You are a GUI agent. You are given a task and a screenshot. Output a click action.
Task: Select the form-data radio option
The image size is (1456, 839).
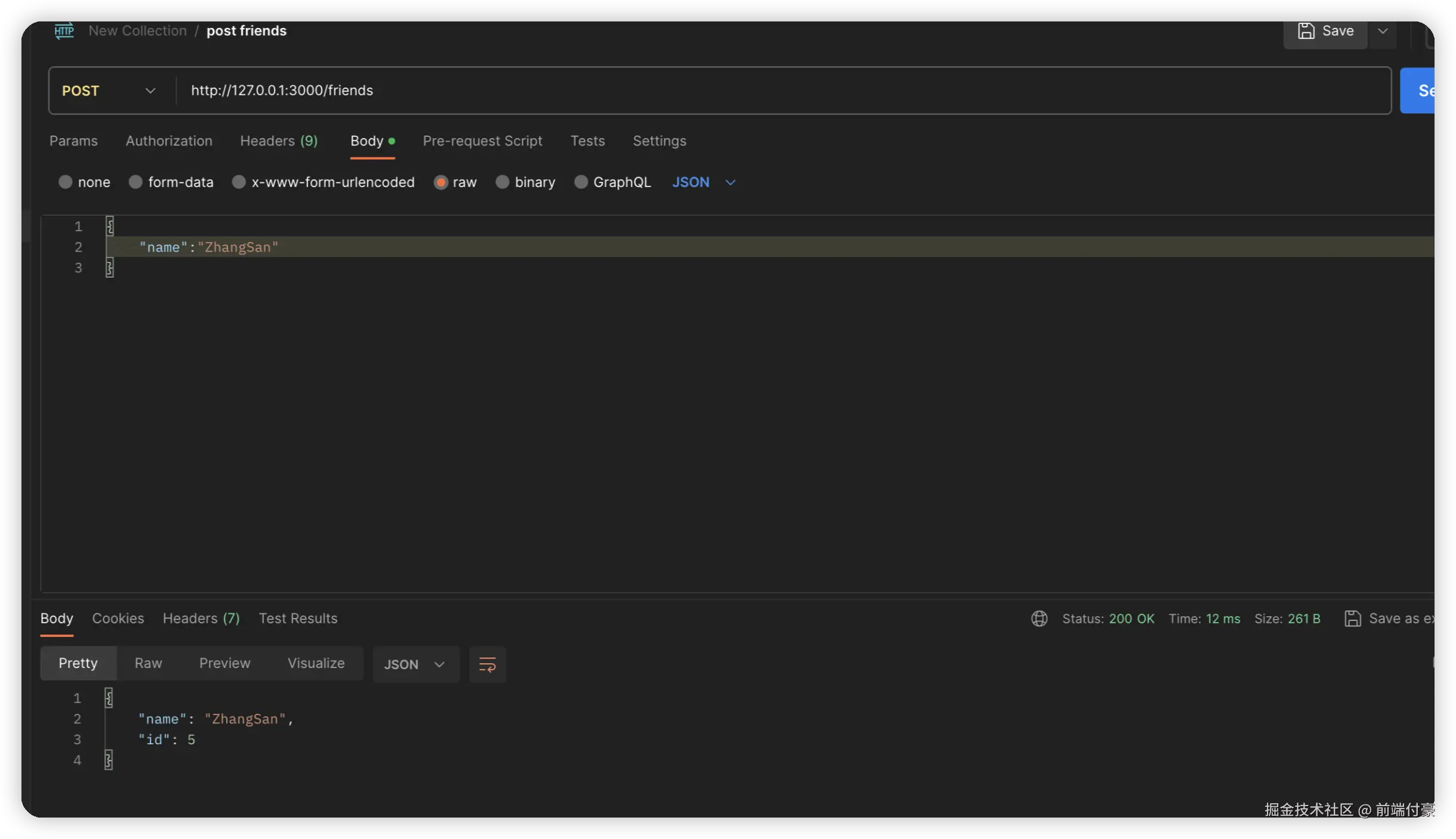136,182
